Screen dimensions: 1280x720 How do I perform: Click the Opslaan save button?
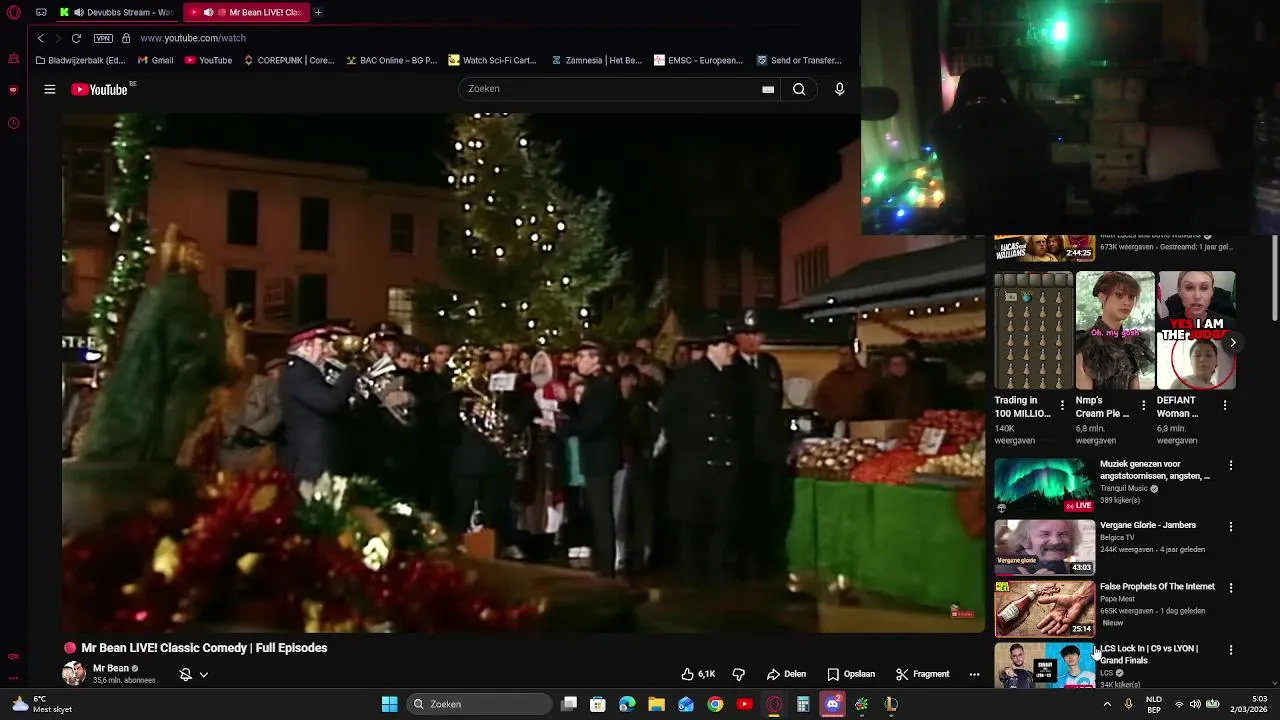(x=851, y=674)
